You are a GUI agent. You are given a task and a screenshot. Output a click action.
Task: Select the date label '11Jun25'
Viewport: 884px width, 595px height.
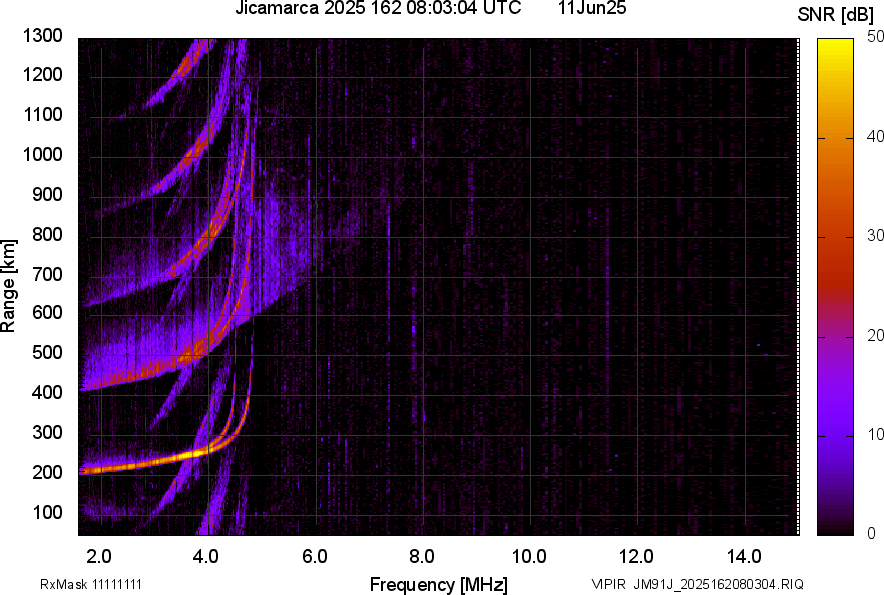pyautogui.click(x=592, y=8)
